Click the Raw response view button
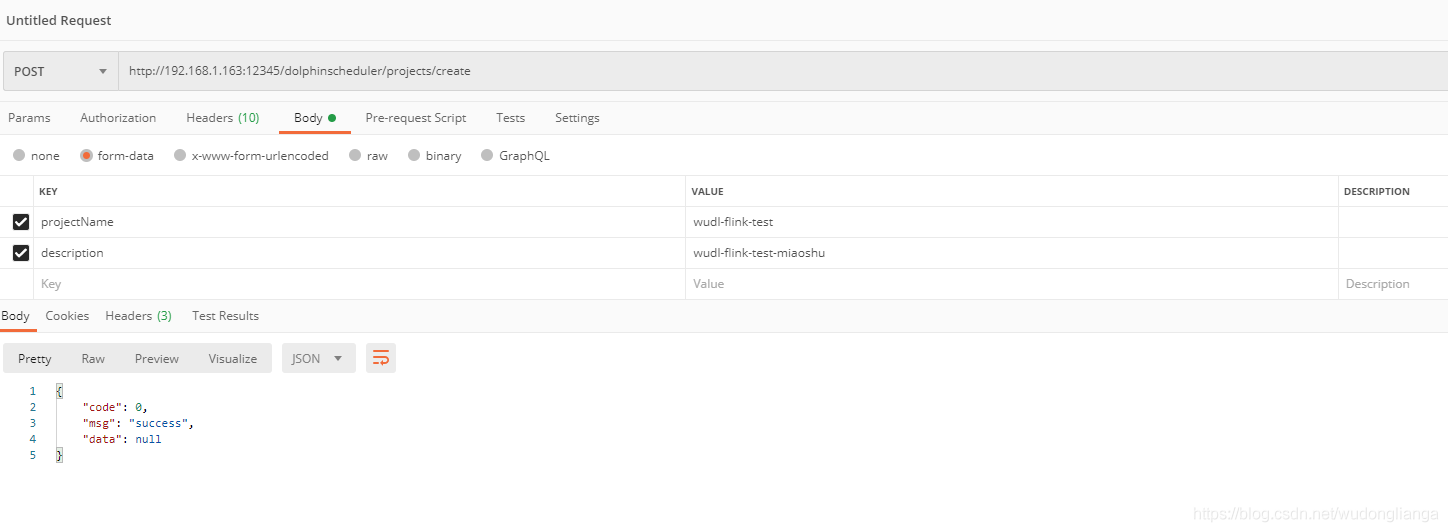1448x532 pixels. [x=93, y=358]
